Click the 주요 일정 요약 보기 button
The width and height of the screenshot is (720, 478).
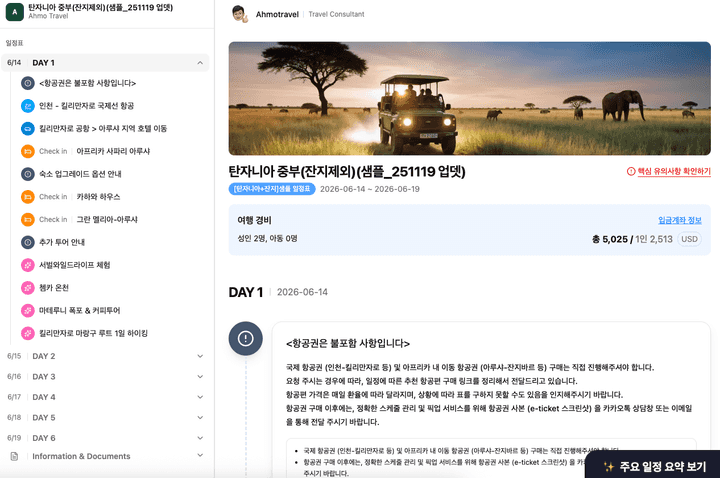coord(652,466)
